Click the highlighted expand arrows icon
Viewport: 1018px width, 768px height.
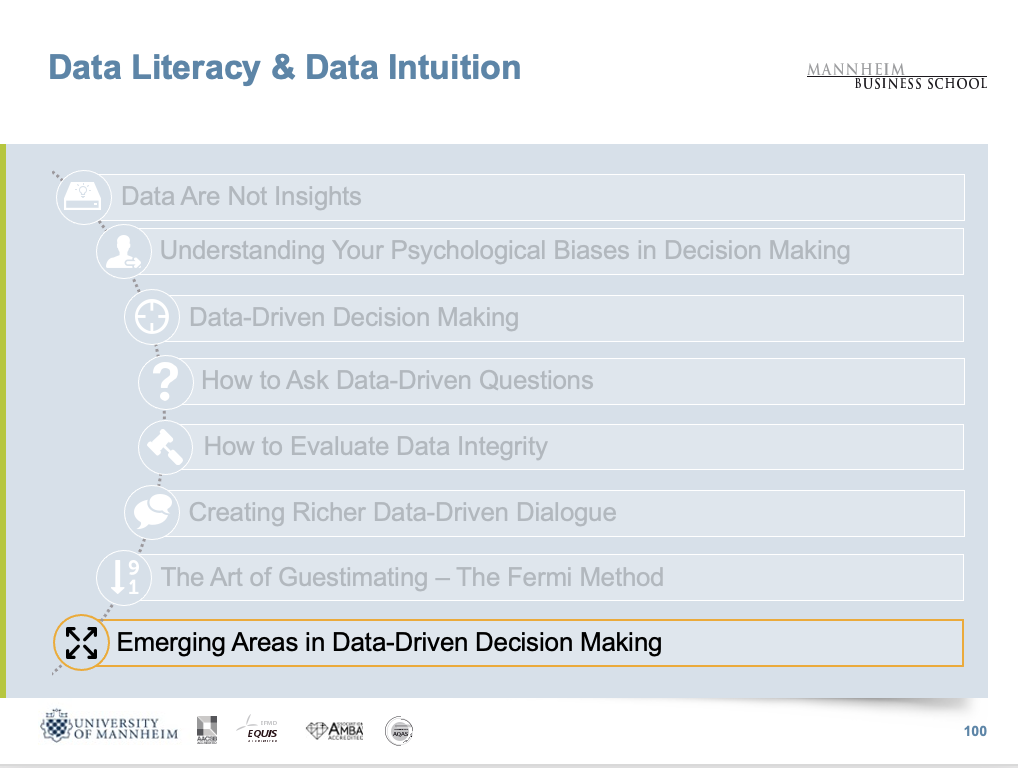[x=81, y=642]
